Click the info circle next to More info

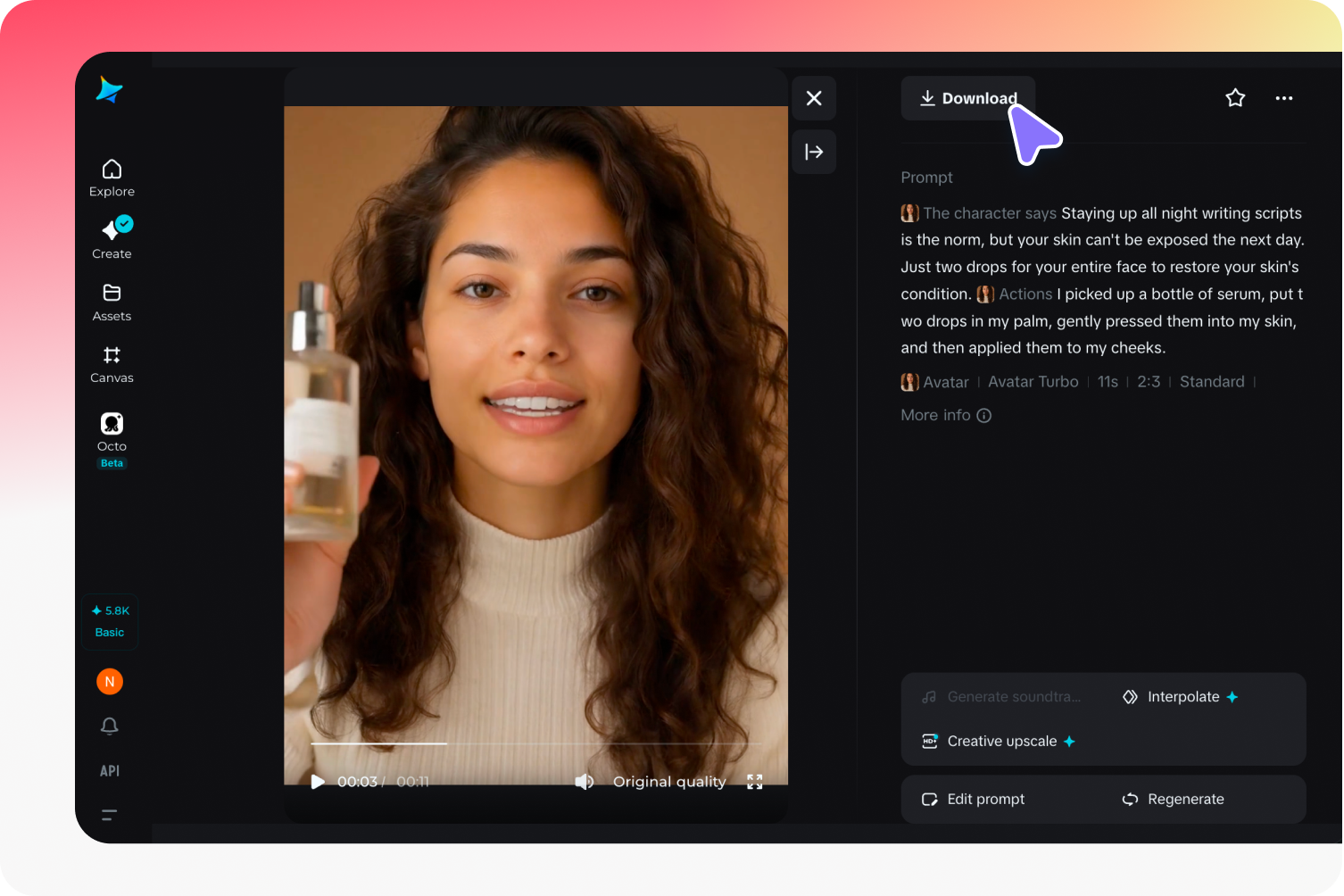pos(984,415)
